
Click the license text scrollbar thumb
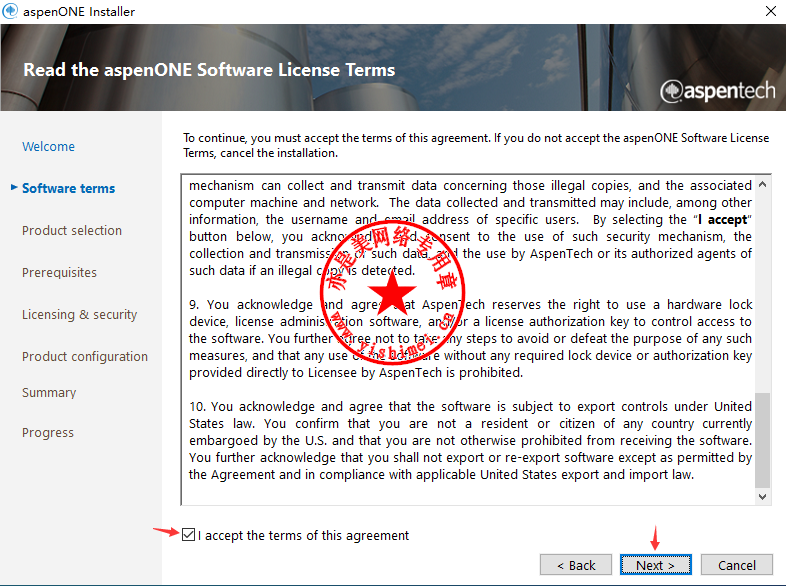coord(762,440)
